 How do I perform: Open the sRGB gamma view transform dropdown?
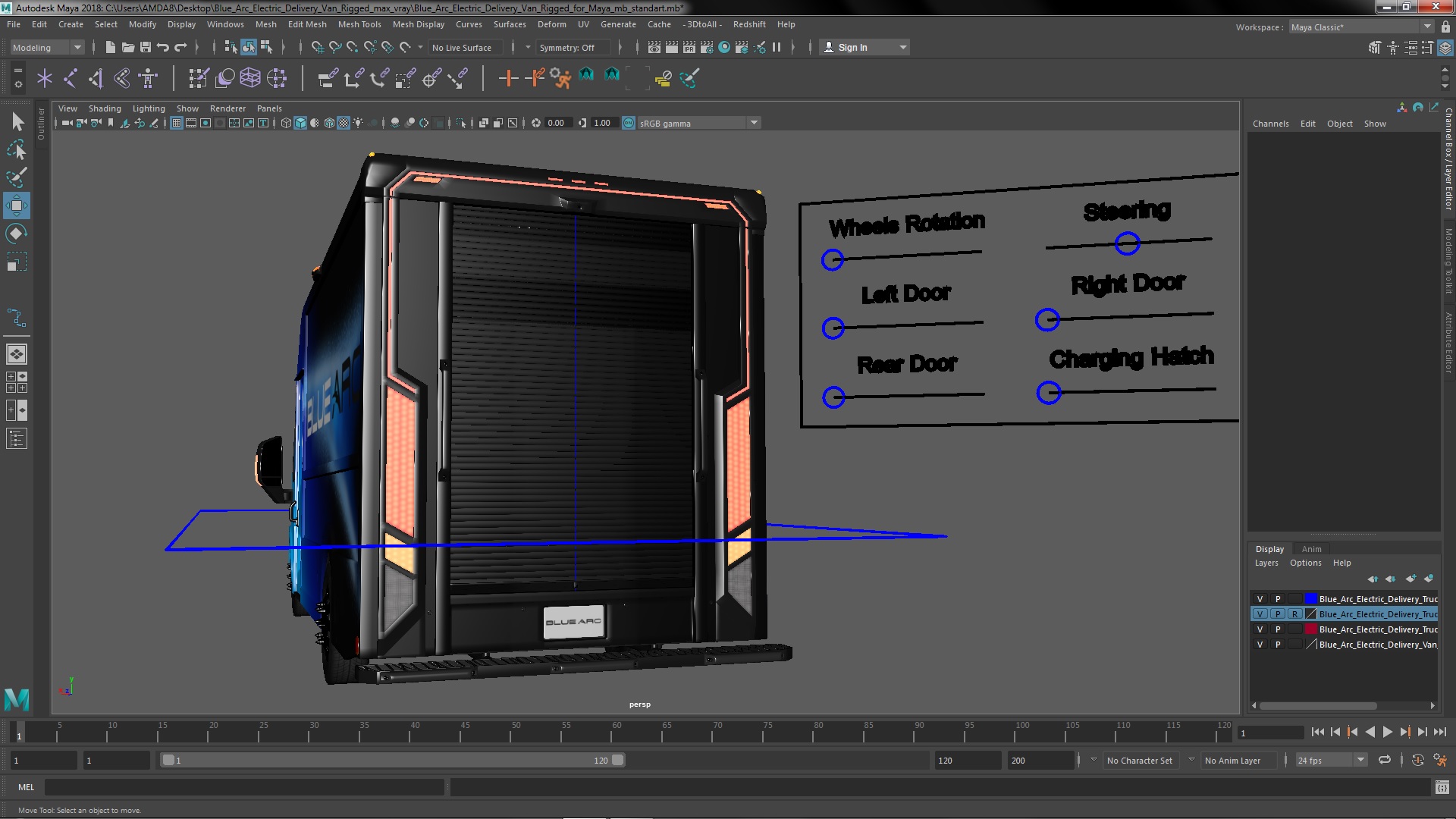pyautogui.click(x=698, y=123)
